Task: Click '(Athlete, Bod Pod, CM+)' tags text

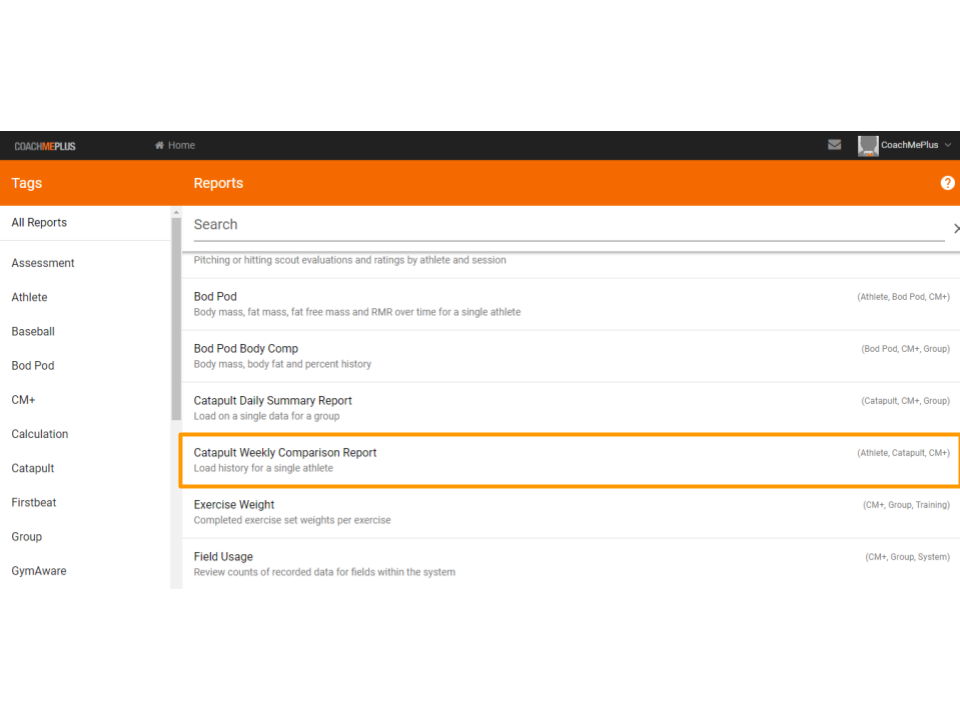Action: coord(903,297)
